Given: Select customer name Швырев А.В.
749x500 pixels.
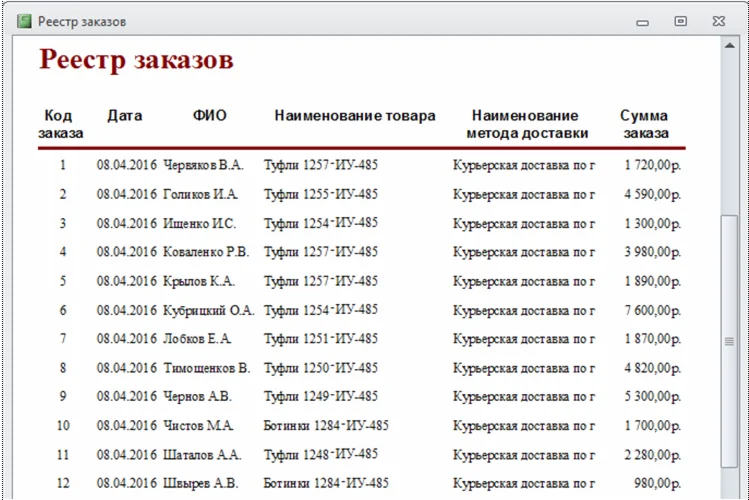Looking at the screenshot, I should pos(201,483).
